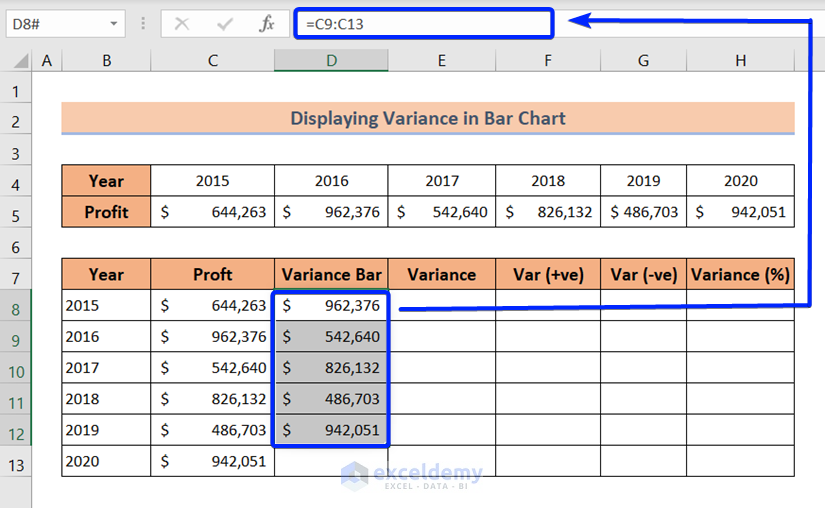Select the 2020 year cell in row 4
825x508 pixels.
740,181
